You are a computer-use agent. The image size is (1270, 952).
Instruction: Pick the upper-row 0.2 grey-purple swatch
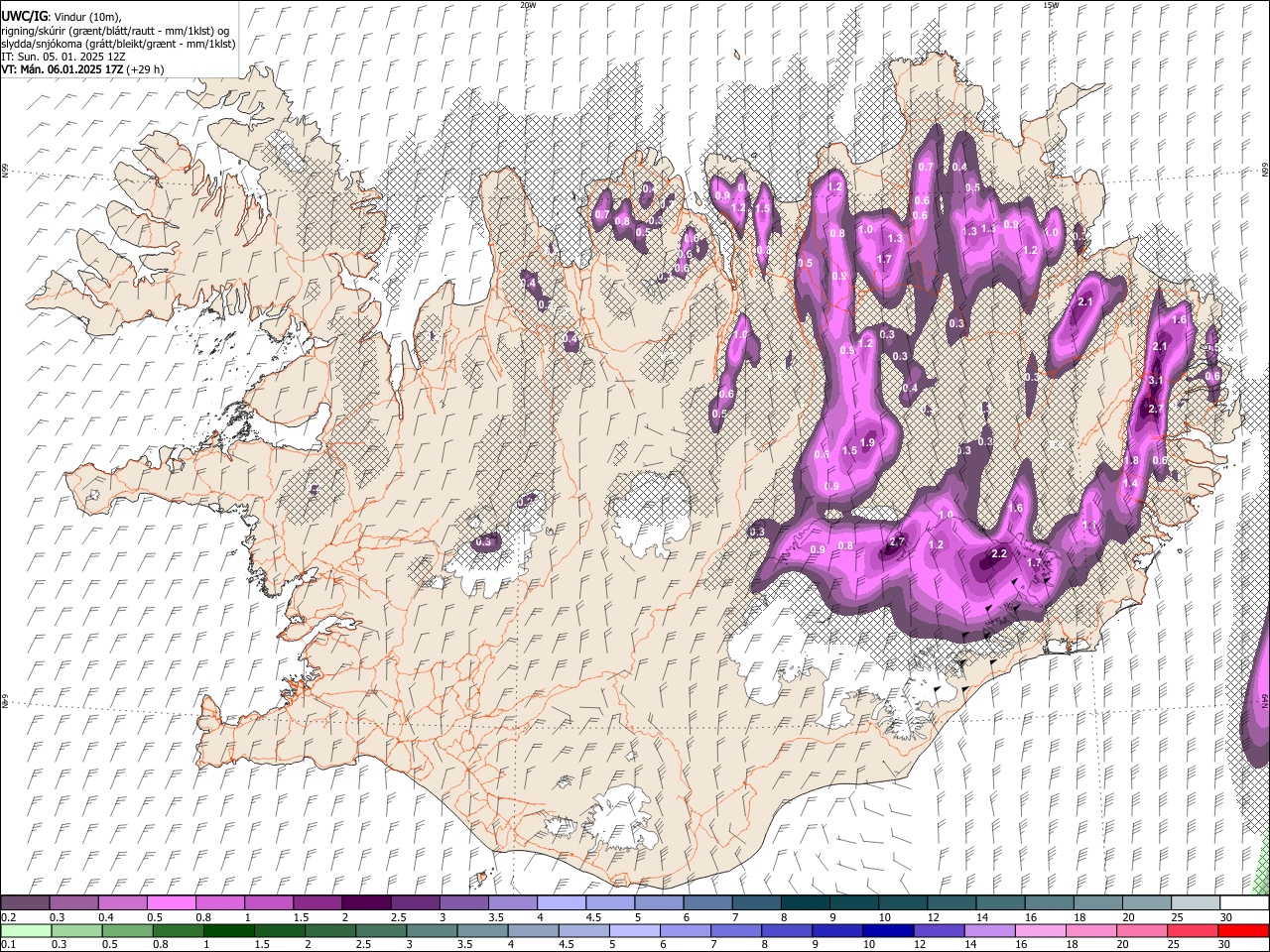click(25, 903)
